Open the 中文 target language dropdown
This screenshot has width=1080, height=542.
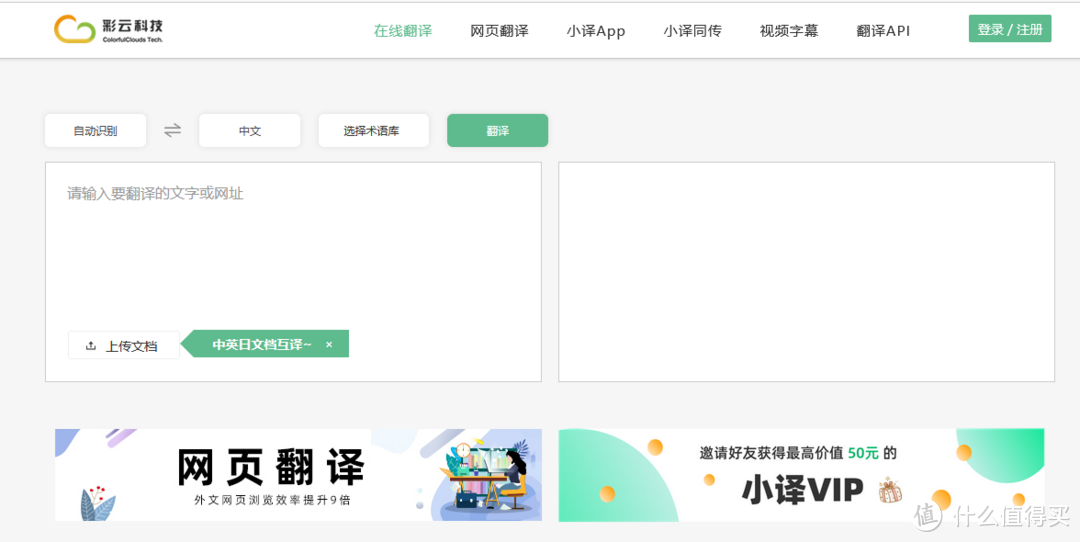[x=249, y=130]
